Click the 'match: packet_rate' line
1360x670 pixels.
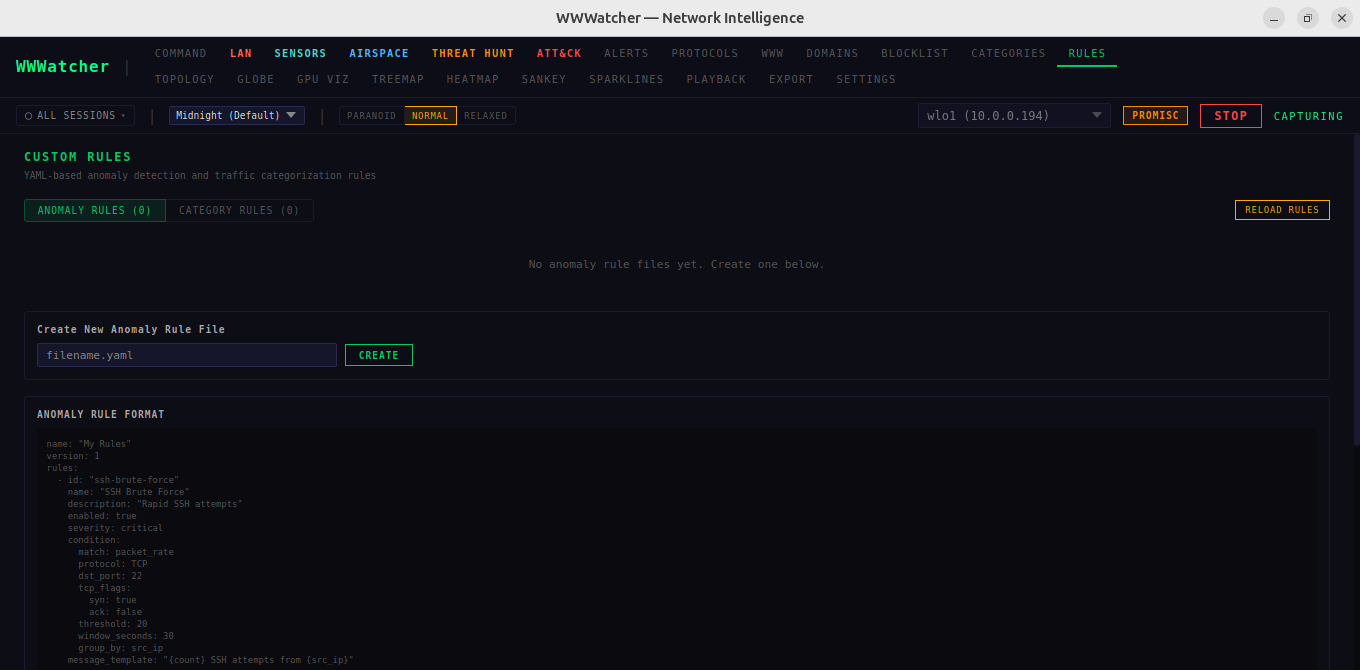point(126,552)
